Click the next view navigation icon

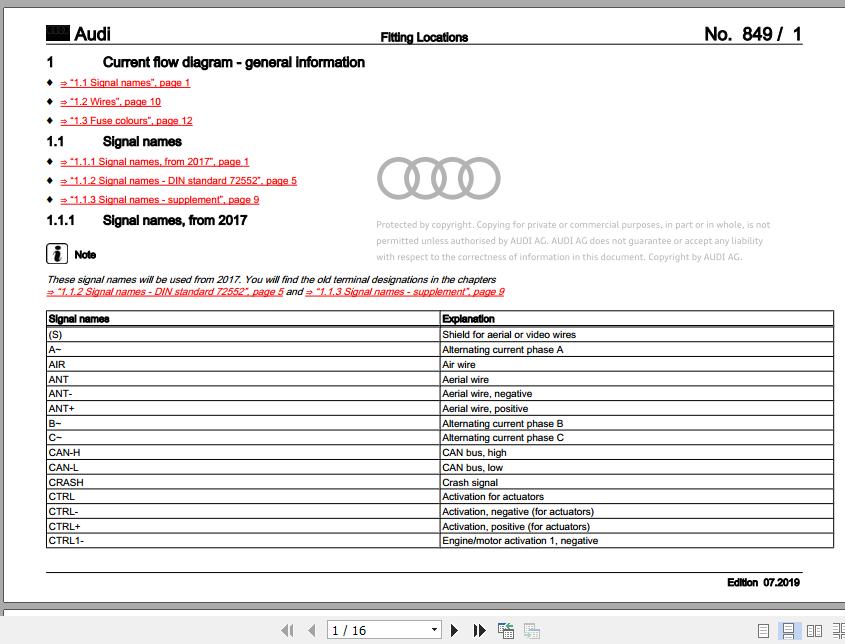[x=531, y=630]
